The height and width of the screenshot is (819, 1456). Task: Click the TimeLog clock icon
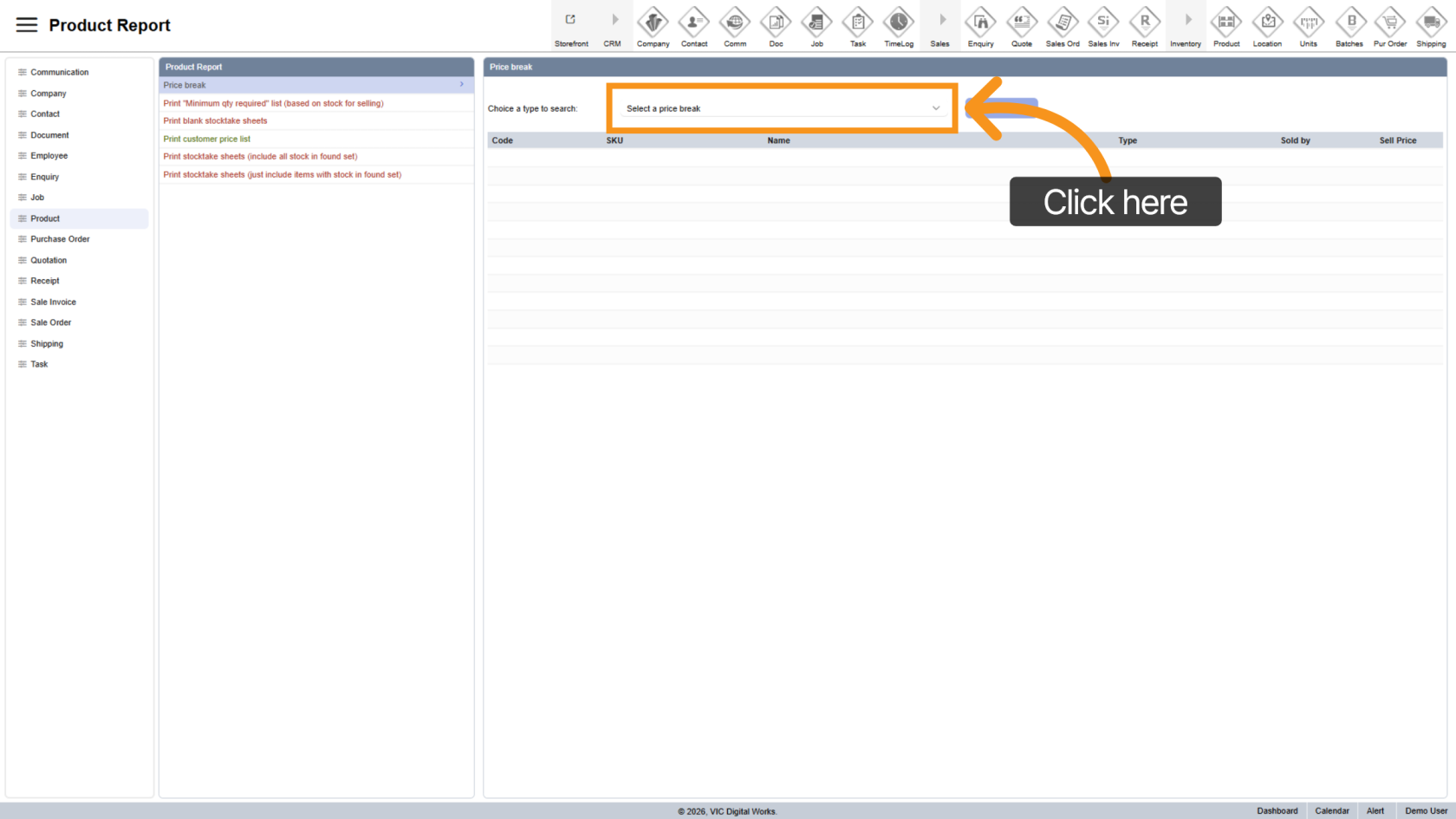898,22
